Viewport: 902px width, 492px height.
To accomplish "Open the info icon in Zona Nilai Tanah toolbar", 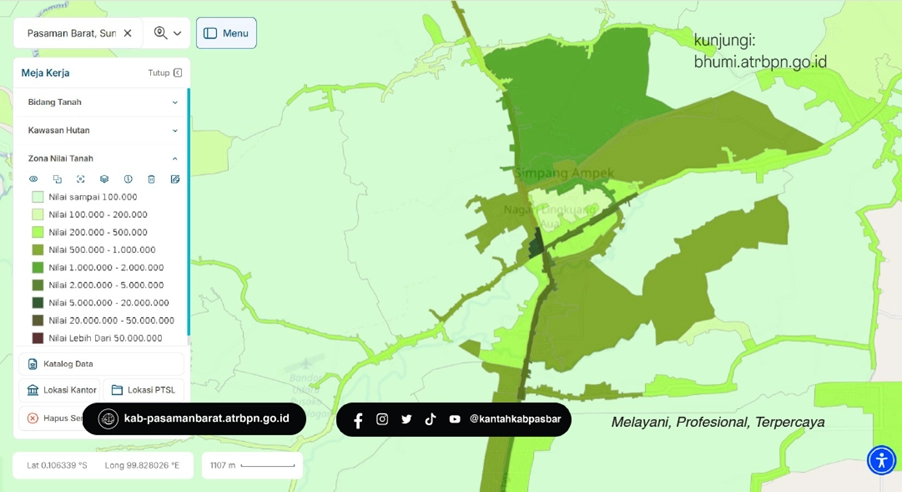I will (128, 179).
